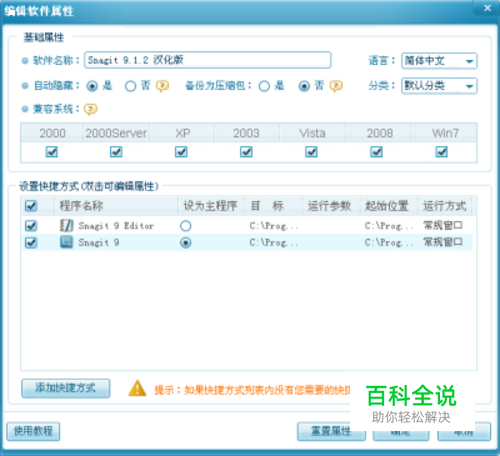Toggle select-all checkbox in shortcut list header
This screenshot has height=456, width=500.
(31, 206)
